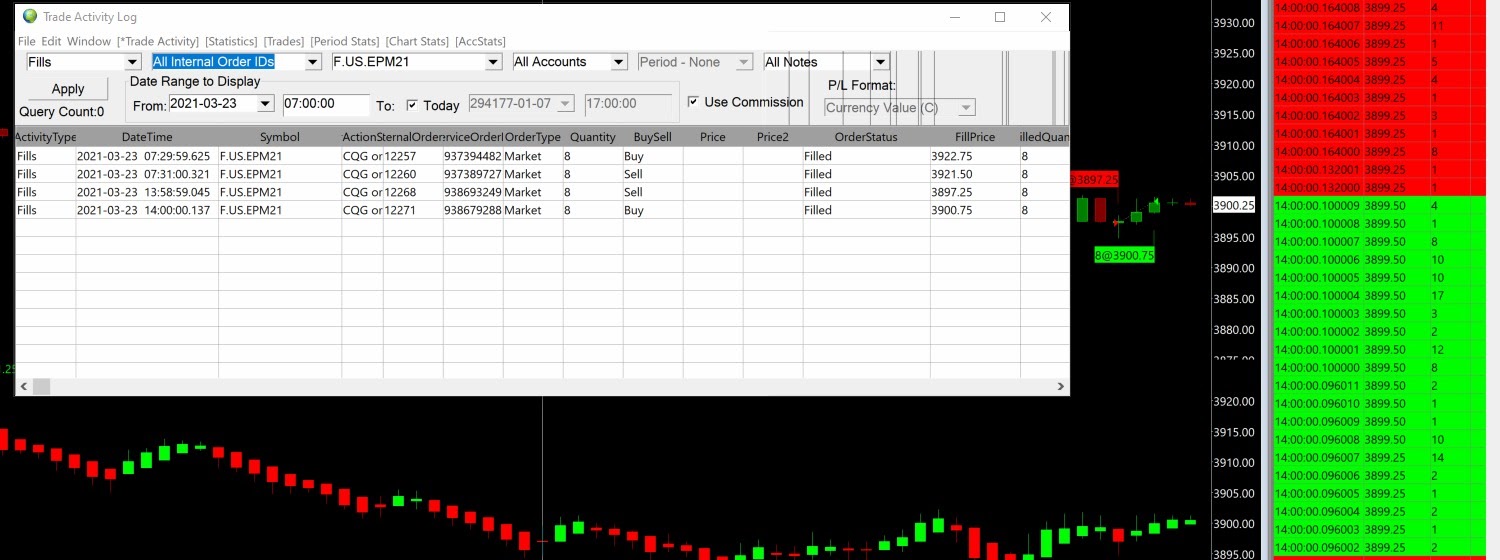1500x560 pixels.
Task: Expand the Period - None dropdown
Action: click(x=744, y=62)
